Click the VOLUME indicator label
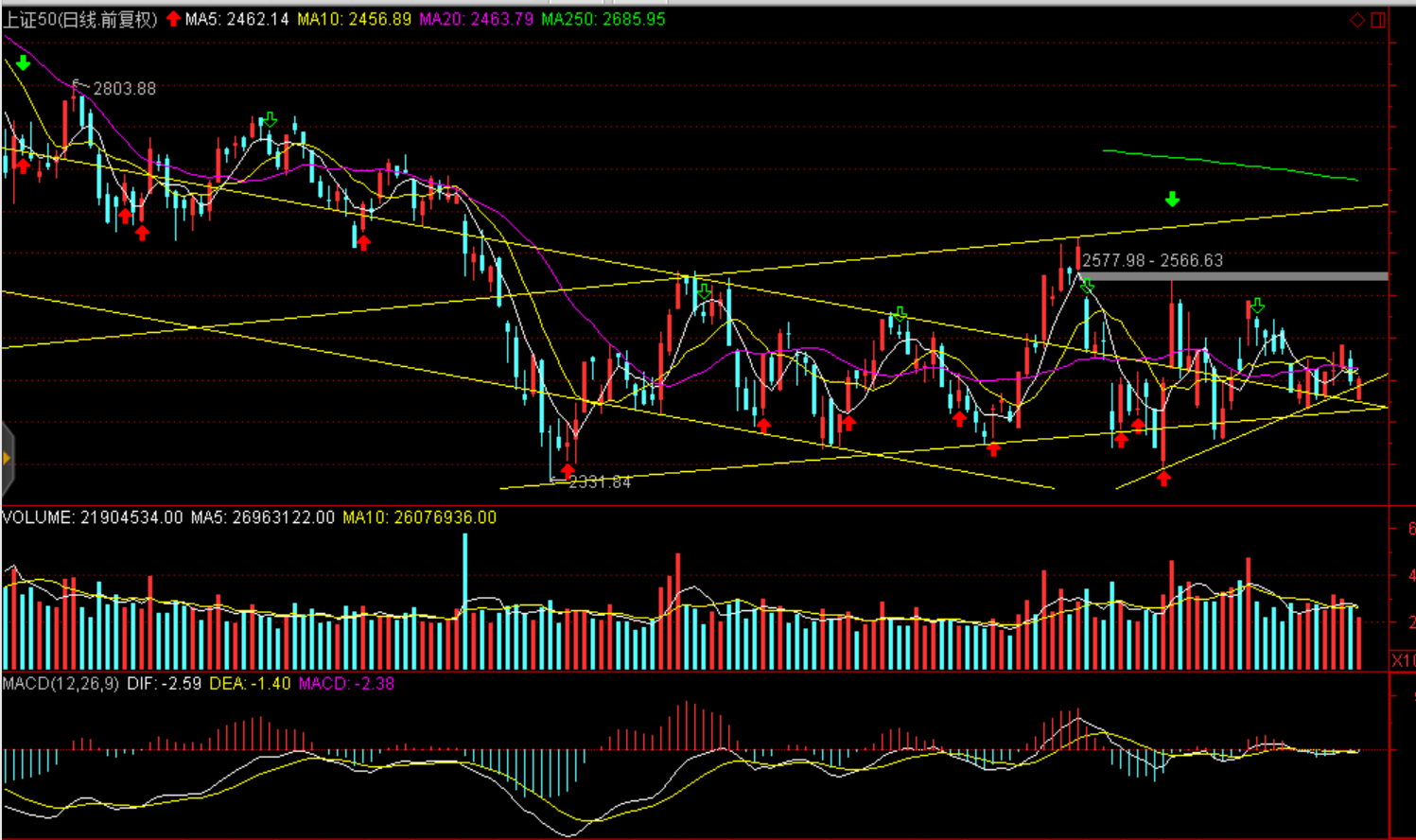The image size is (1416, 840). tap(92, 517)
